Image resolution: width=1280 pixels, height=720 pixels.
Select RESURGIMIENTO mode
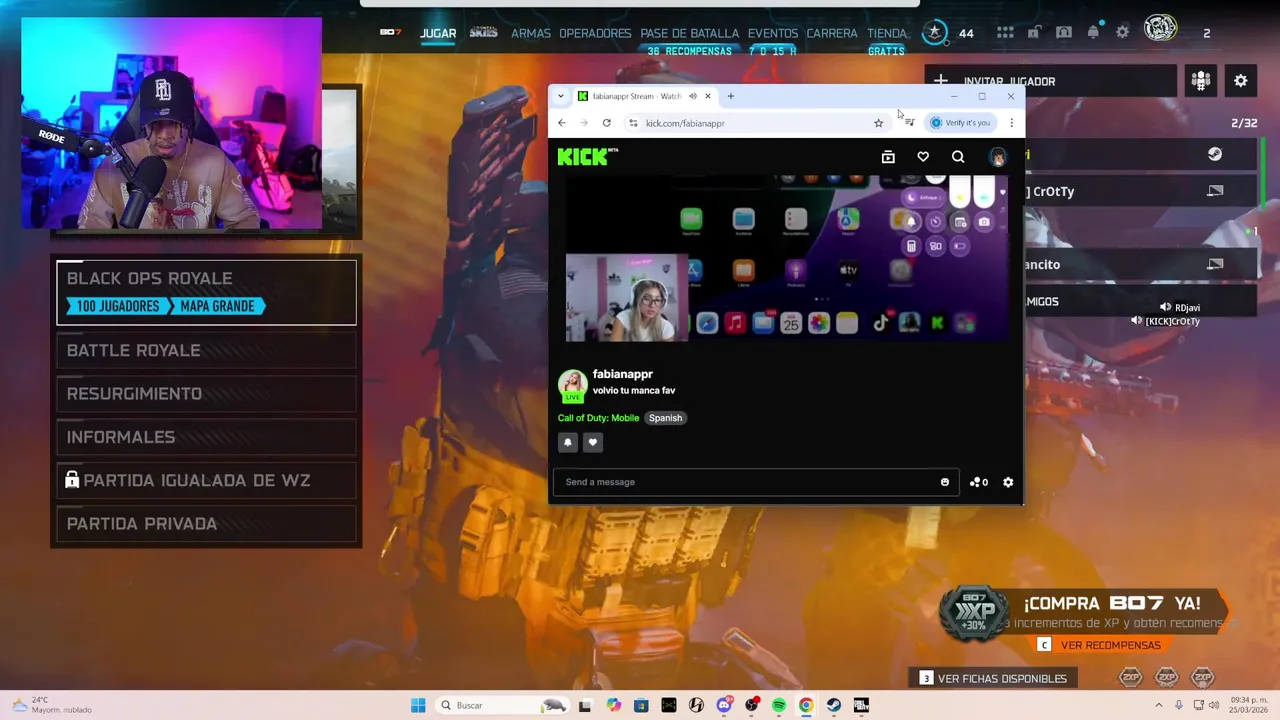206,393
